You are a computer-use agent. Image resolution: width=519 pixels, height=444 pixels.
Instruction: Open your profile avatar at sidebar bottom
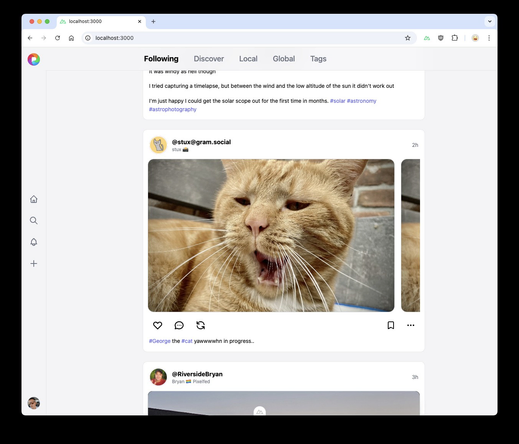(x=34, y=403)
